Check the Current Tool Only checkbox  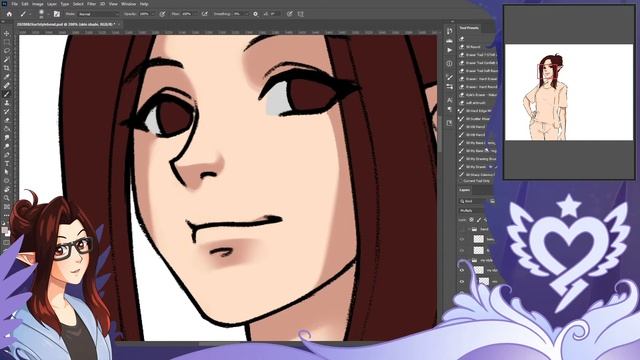coord(461,181)
